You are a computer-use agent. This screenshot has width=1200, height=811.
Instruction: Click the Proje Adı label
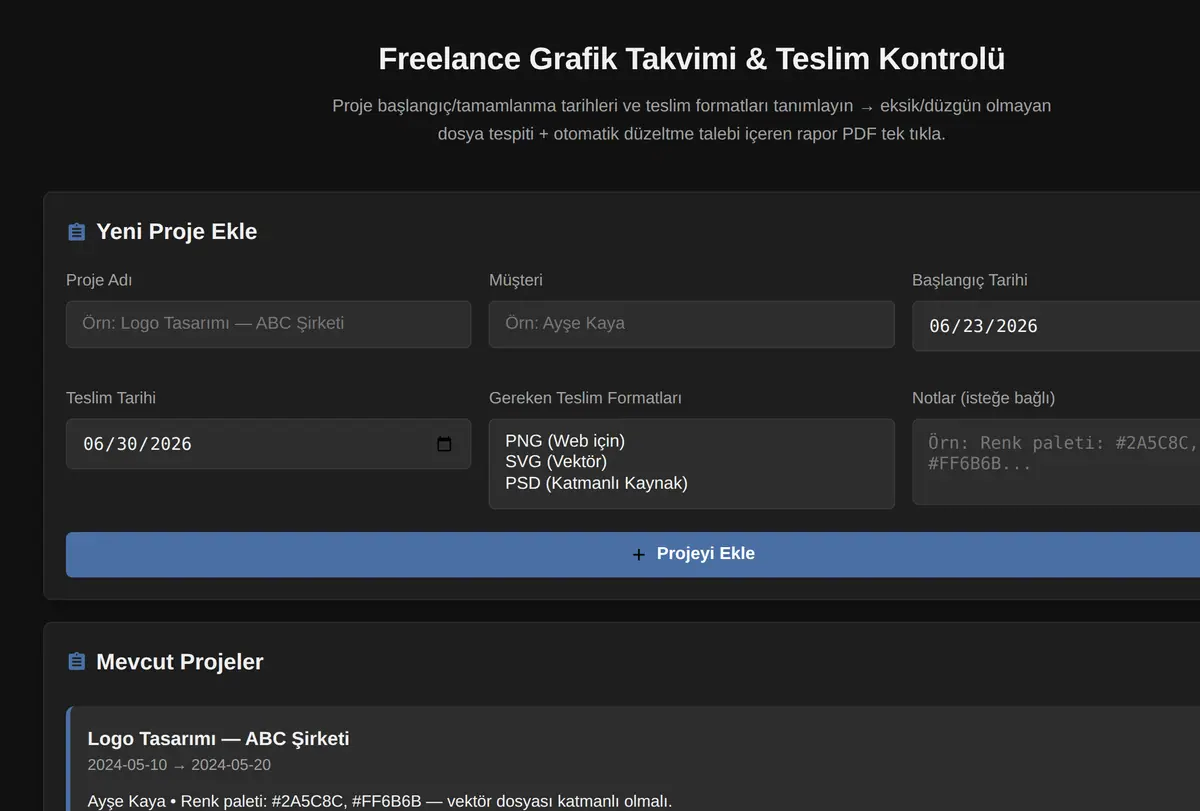coord(99,280)
